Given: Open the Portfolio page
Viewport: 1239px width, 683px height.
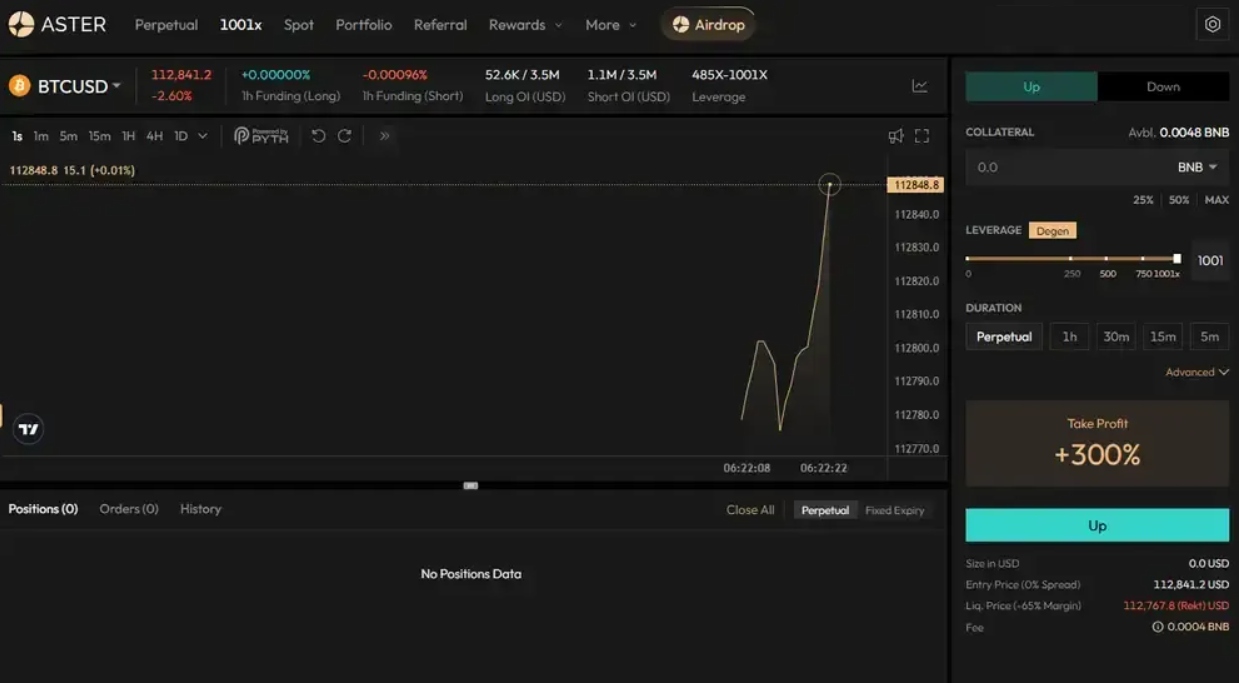Looking at the screenshot, I should pos(363,25).
